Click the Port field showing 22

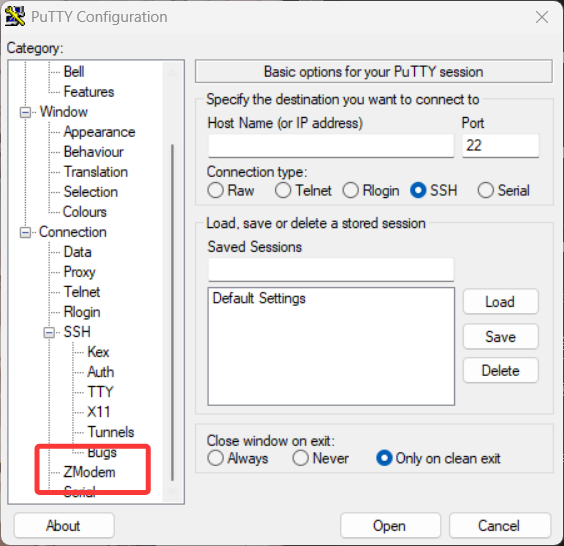pos(501,146)
